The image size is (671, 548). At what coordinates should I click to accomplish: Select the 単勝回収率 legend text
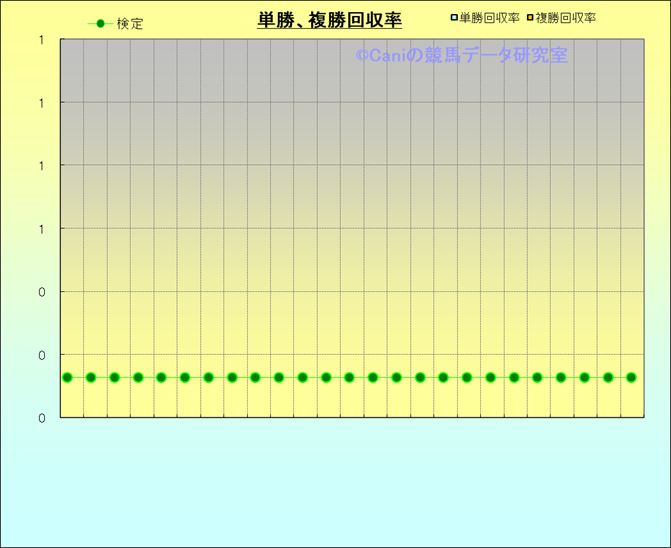tap(489, 18)
